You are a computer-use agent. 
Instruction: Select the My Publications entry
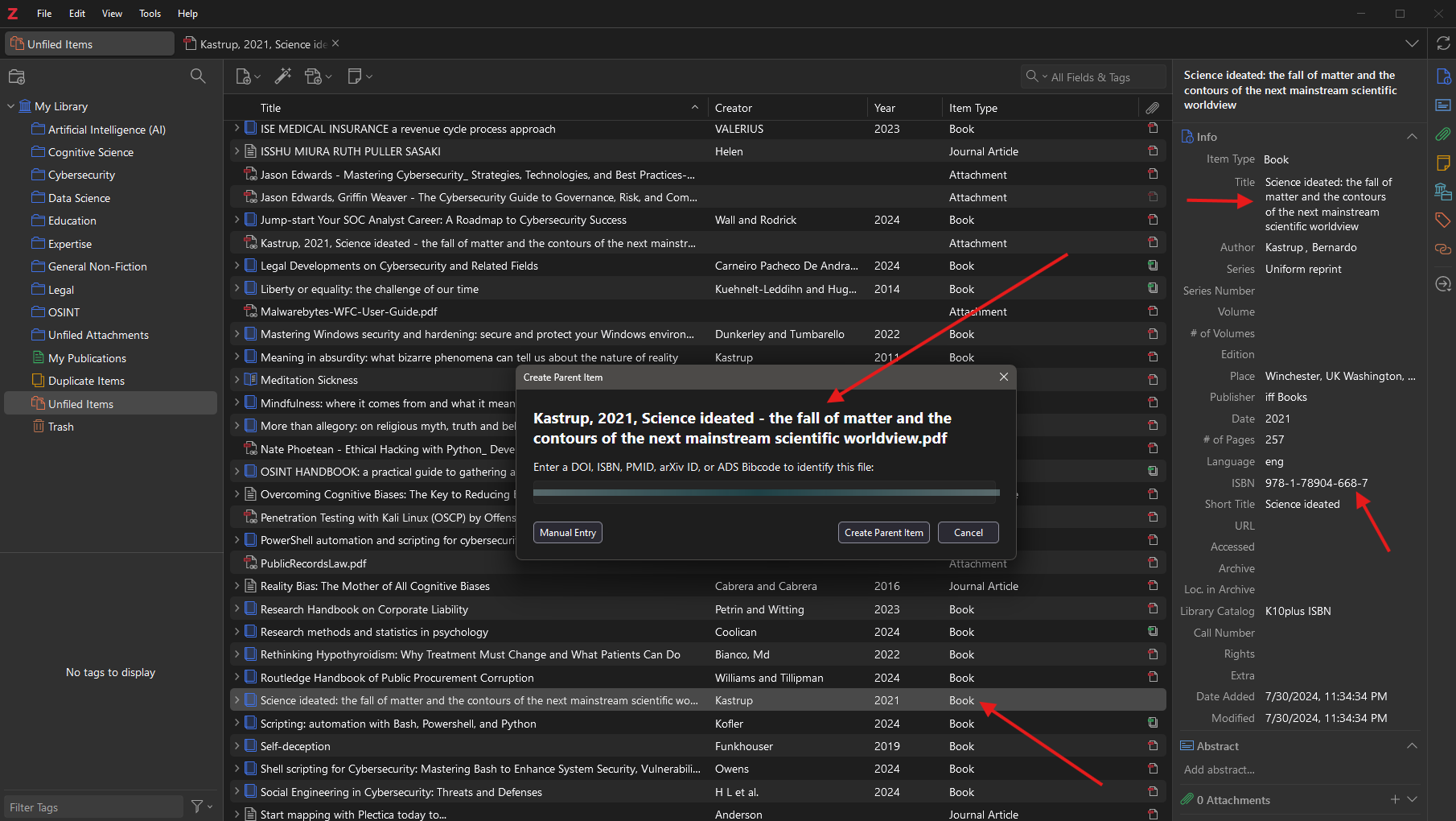(87, 358)
